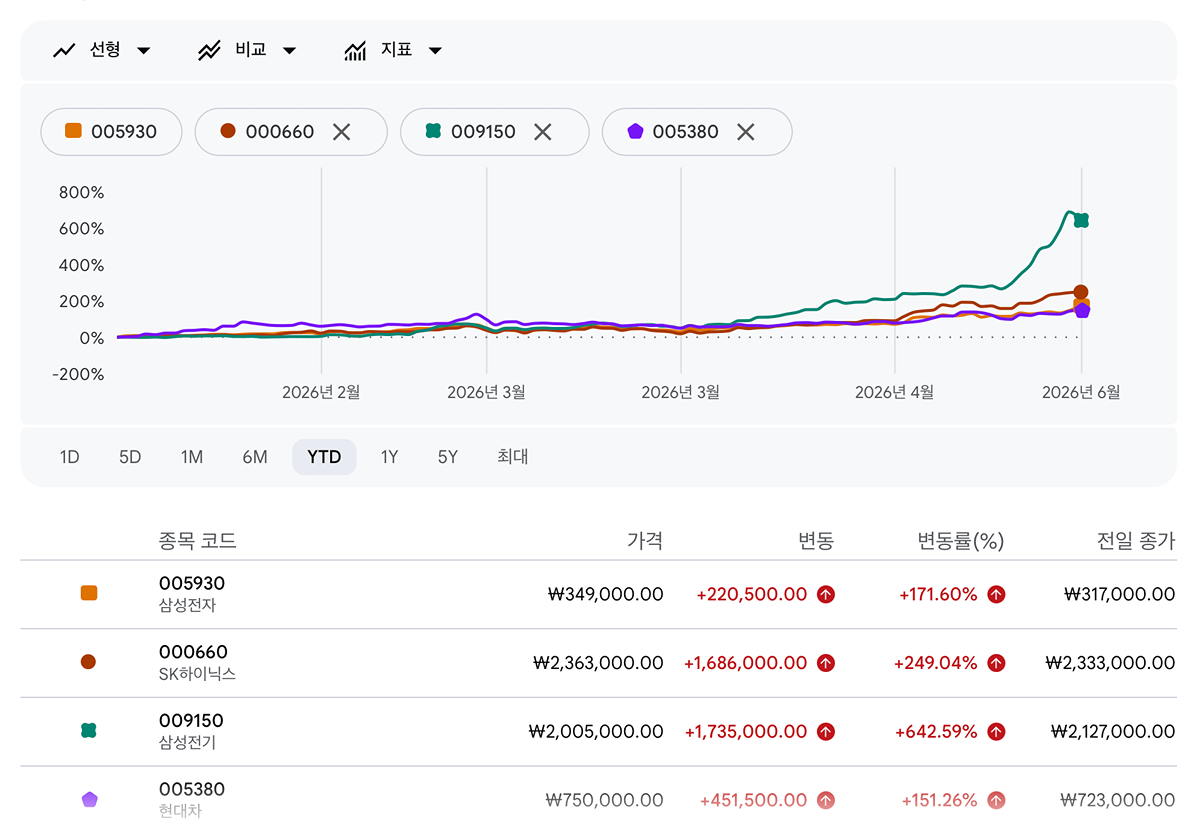1200x825 pixels.
Task: Switch to the 1Y time range
Action: click(389, 457)
